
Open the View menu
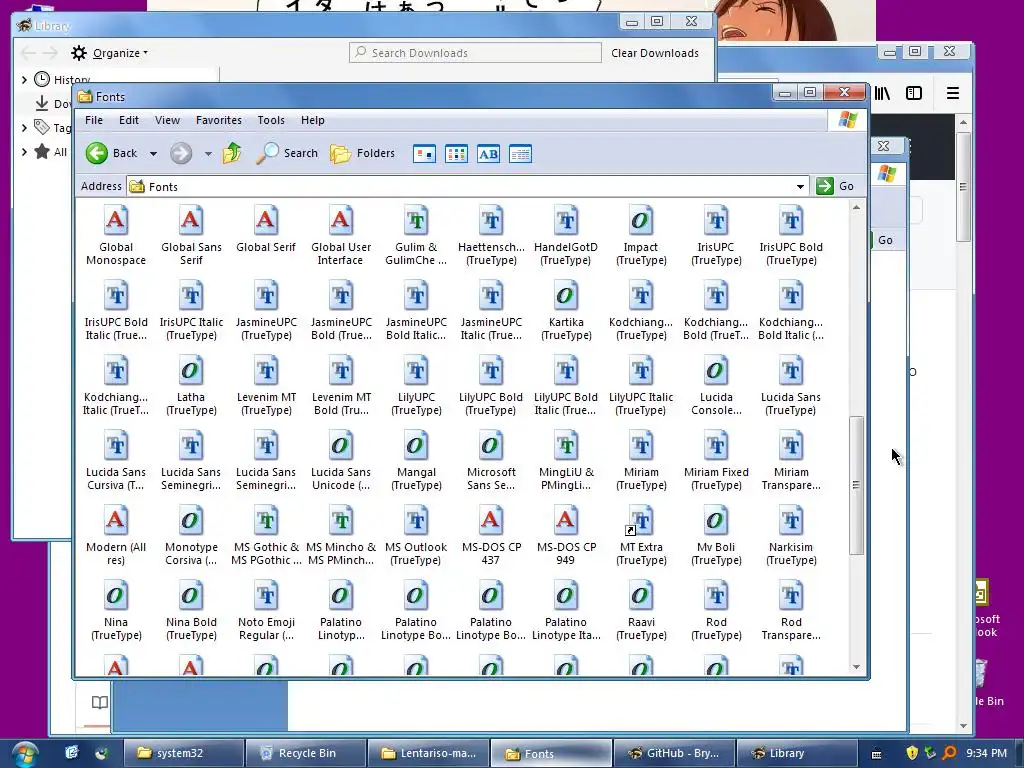(x=167, y=120)
